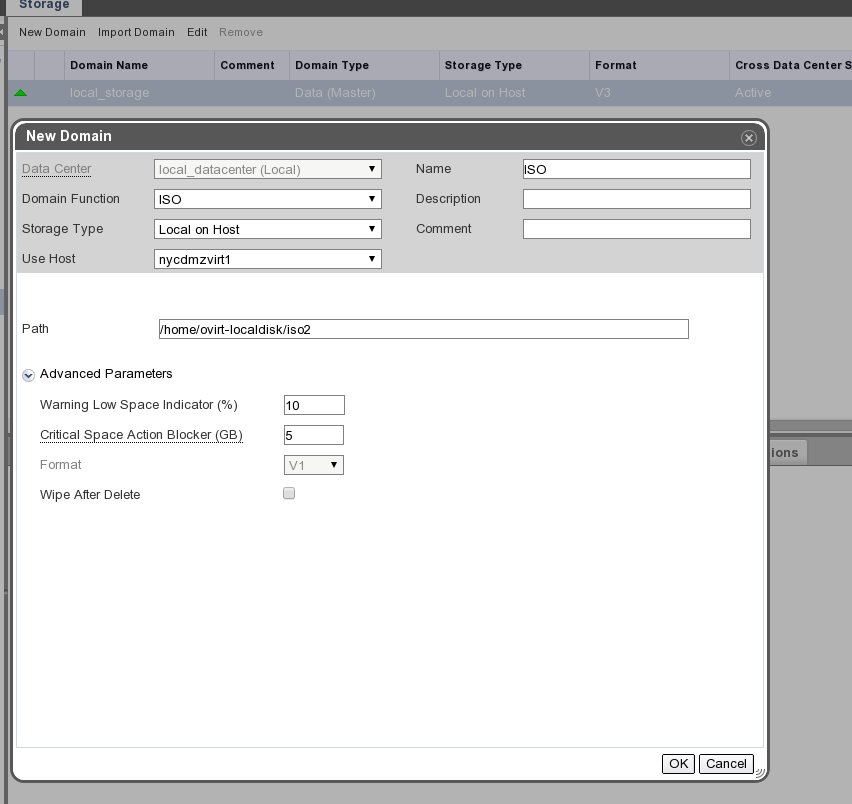The height and width of the screenshot is (804, 852).
Task: Collapse the Advanced Parameters section
Action: tap(29, 374)
